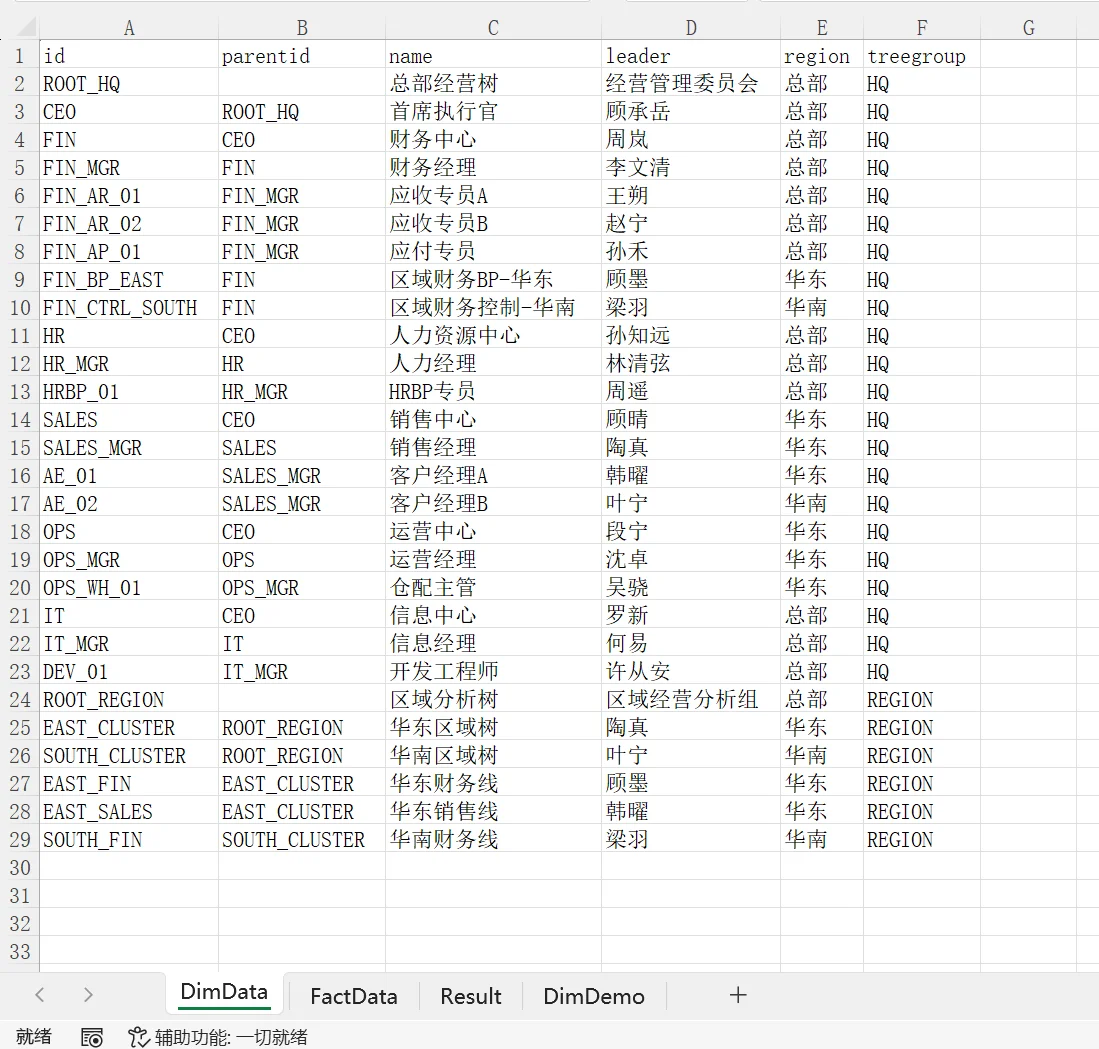Go to next sheet tab arrow
The image size is (1099, 1049).
point(88,995)
